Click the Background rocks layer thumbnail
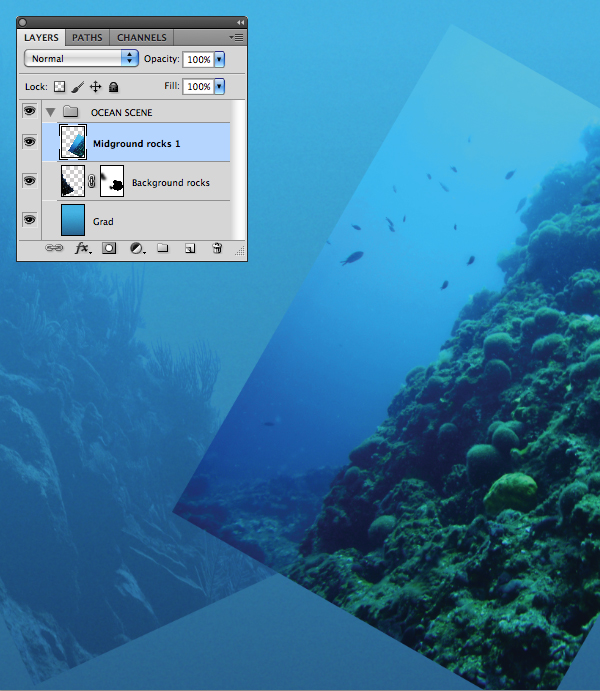The image size is (600, 691). click(x=73, y=181)
